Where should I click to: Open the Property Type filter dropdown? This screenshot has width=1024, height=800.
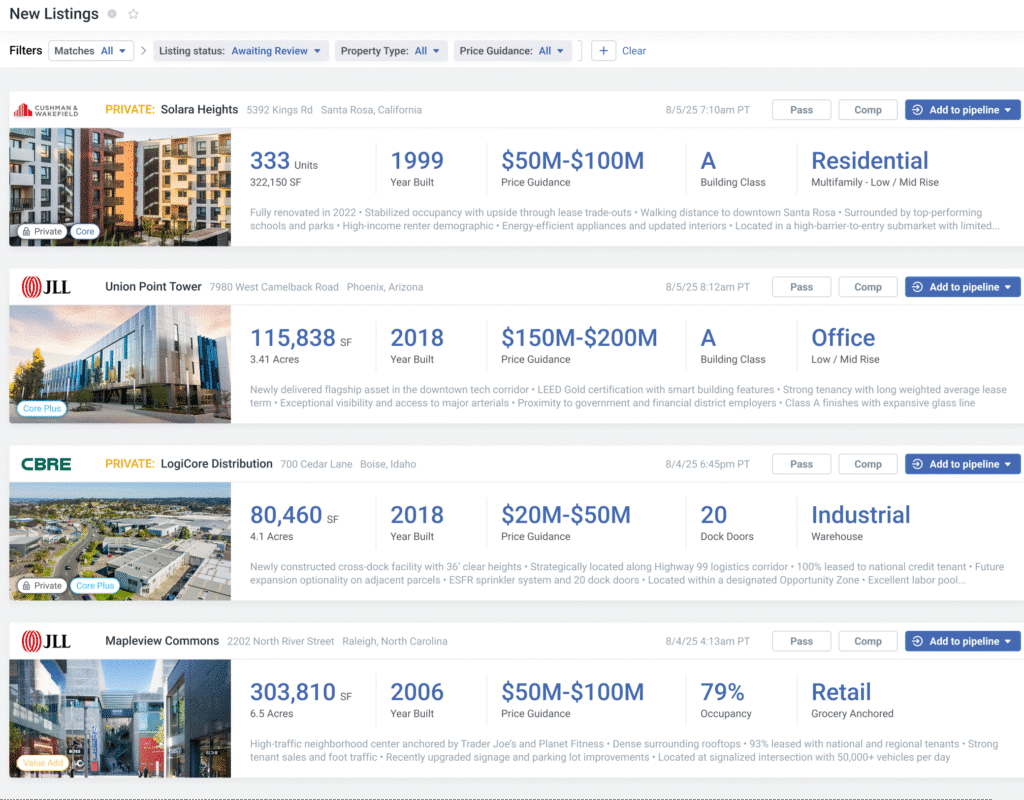pos(390,51)
